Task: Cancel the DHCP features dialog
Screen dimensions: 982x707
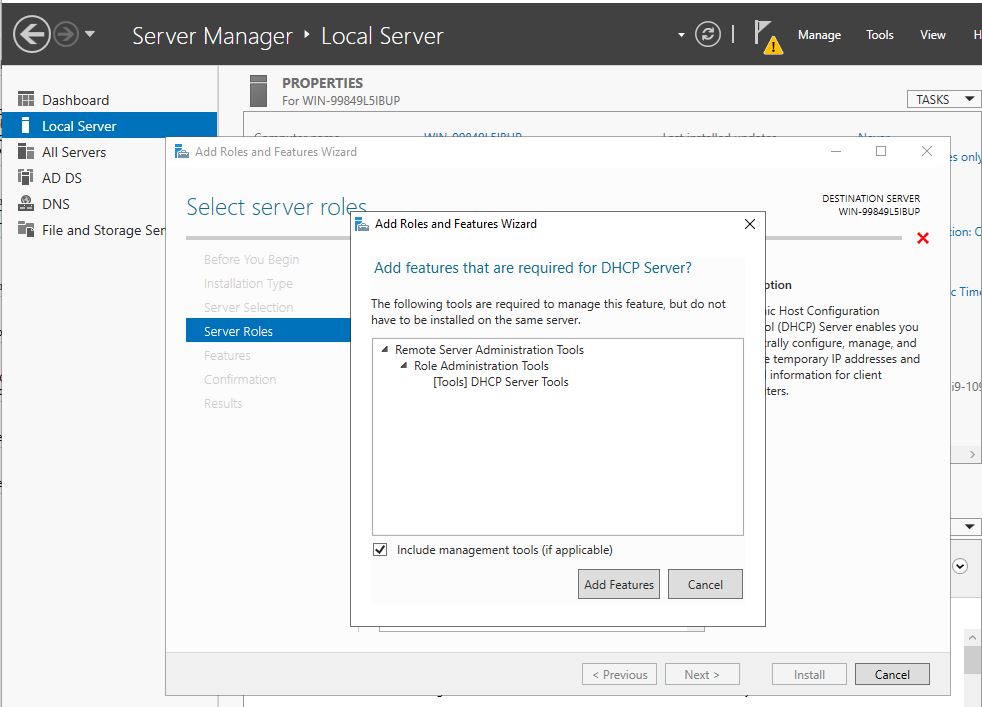Action: 705,584
